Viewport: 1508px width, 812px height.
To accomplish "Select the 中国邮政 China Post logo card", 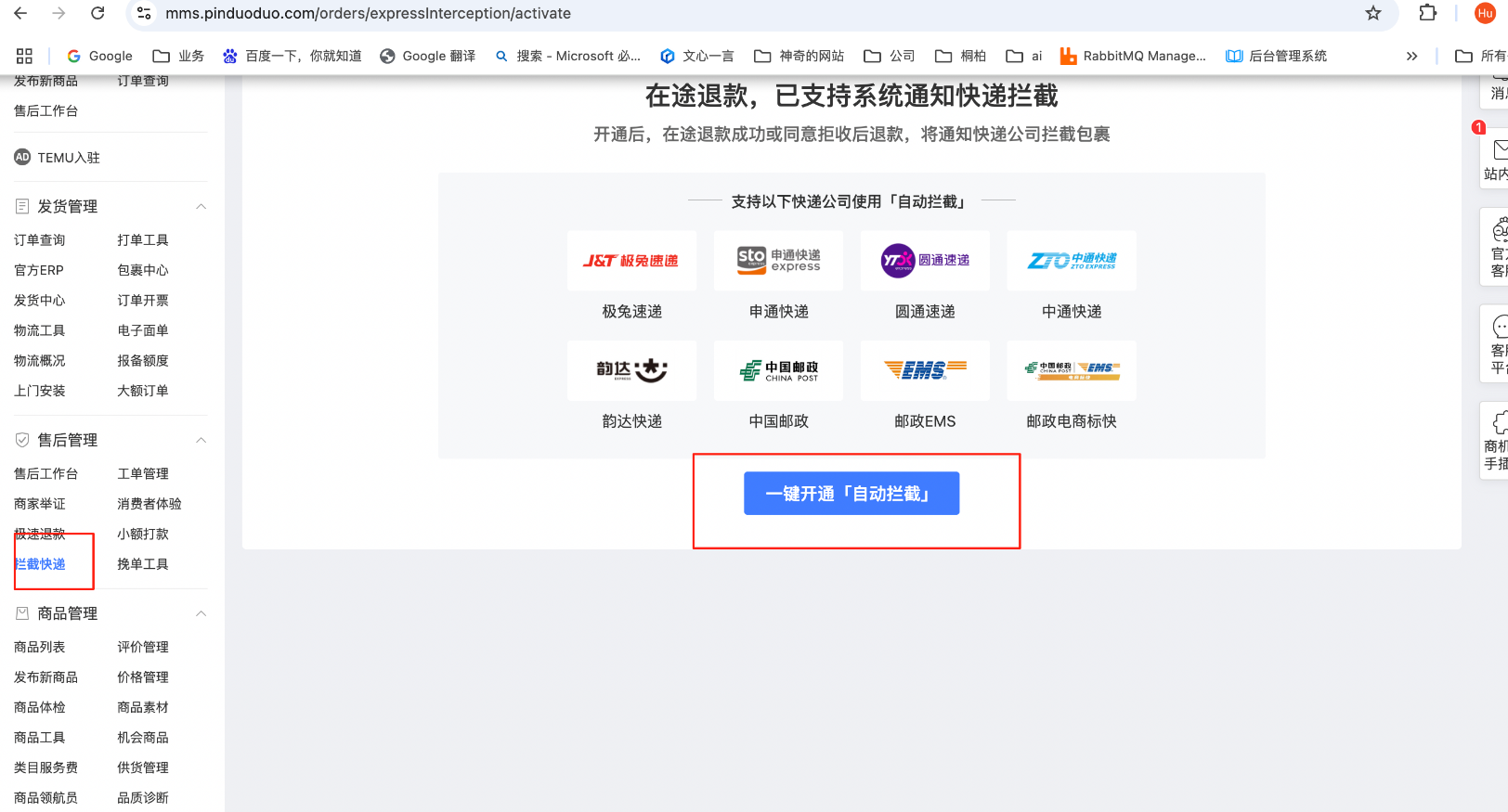I will 778,370.
